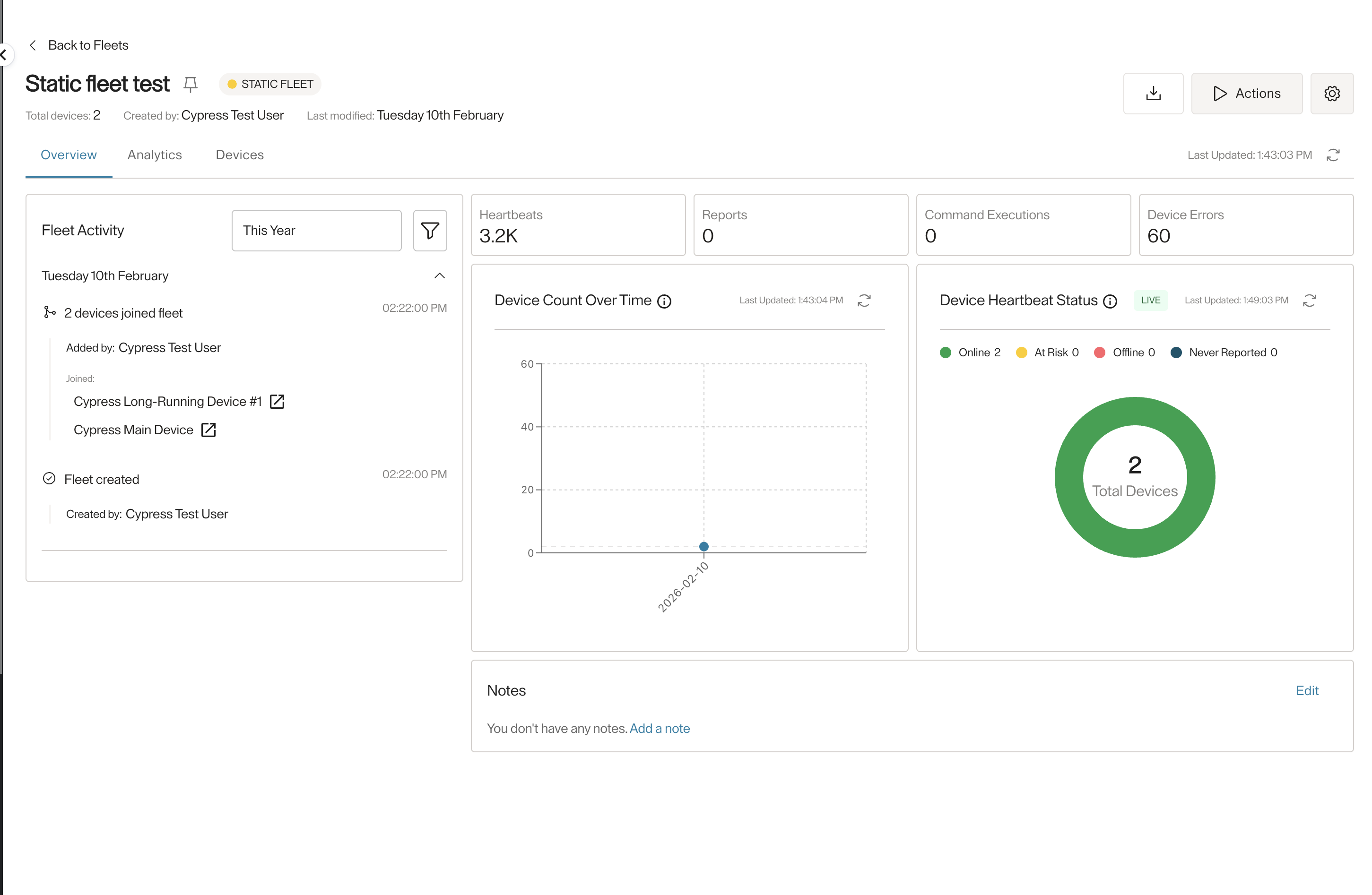Refresh the overview page Last Updated icon
Screen dimensions: 1372x895
pos(1333,155)
